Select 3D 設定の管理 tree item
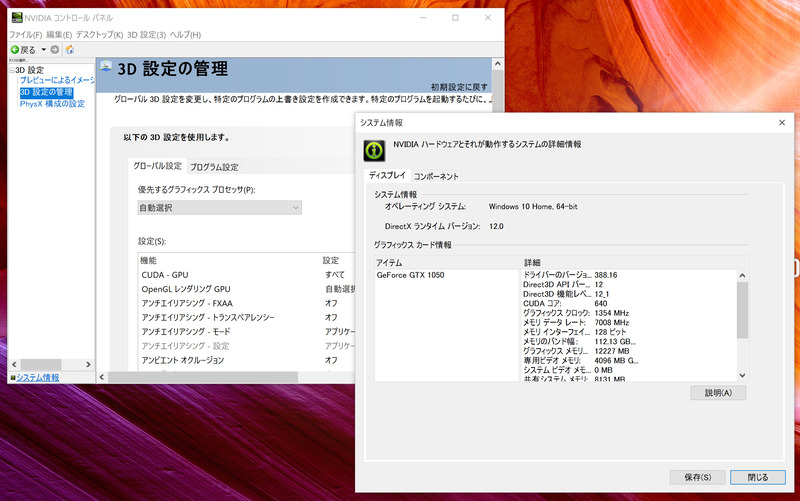 click(x=46, y=92)
